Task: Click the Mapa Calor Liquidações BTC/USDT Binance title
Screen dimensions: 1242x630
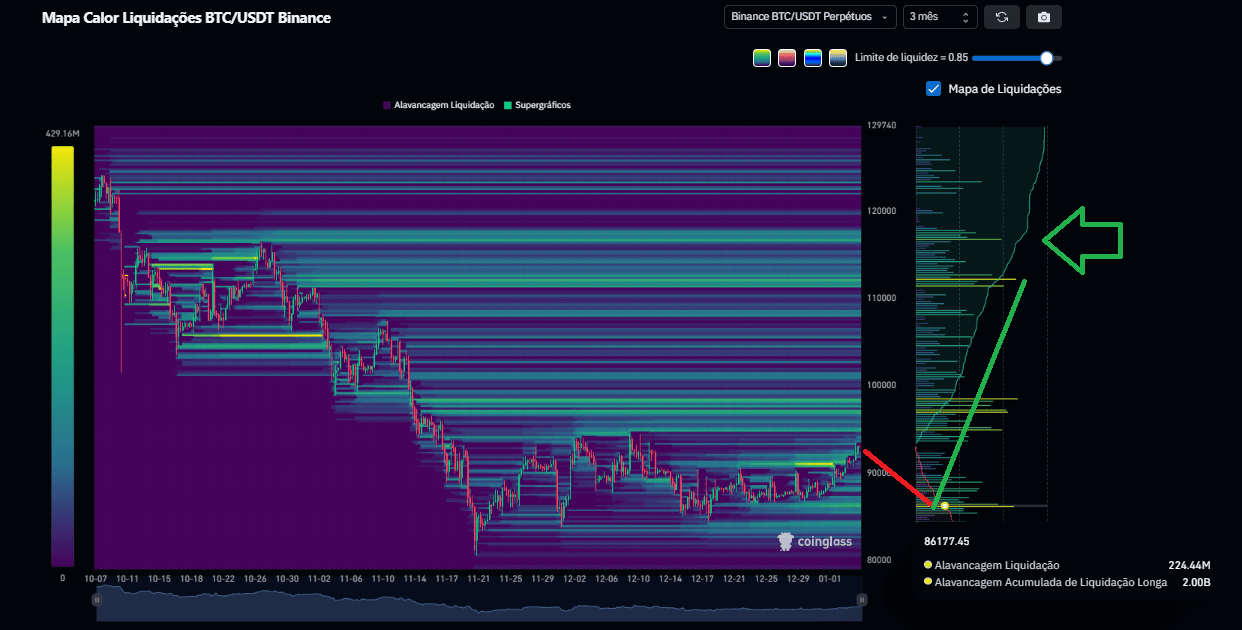Action: pos(186,18)
